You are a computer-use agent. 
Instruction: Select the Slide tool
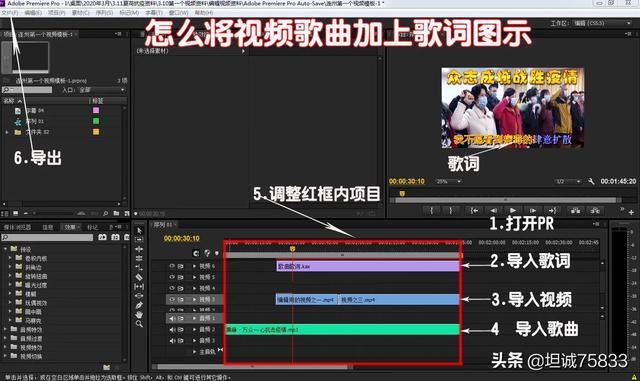click(x=139, y=296)
